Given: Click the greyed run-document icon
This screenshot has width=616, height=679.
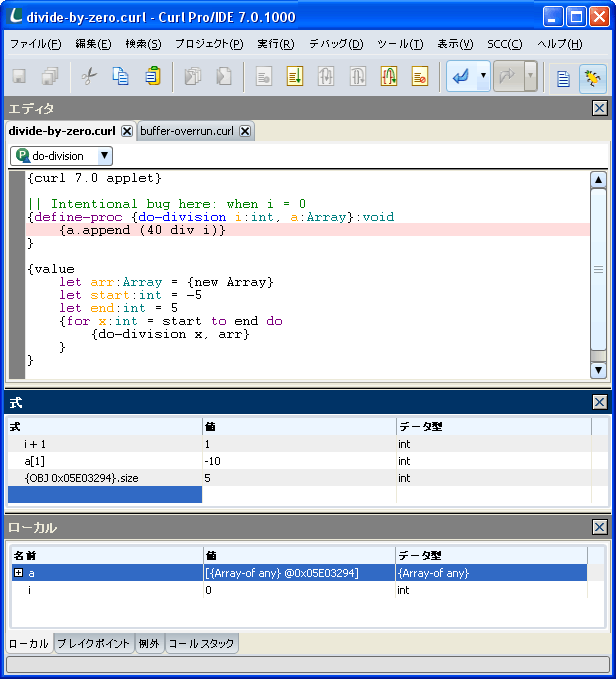Looking at the screenshot, I should tap(264, 77).
